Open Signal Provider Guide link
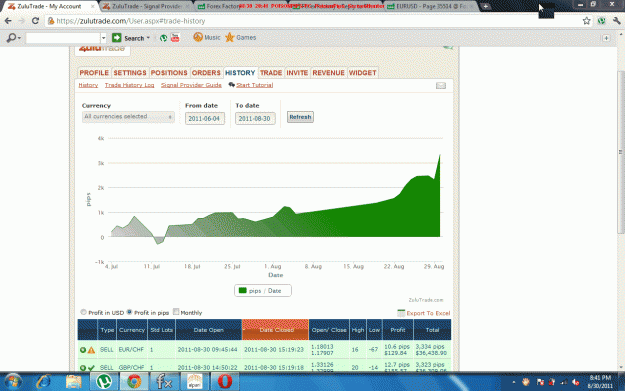The height and width of the screenshot is (391, 625). [x=191, y=85]
